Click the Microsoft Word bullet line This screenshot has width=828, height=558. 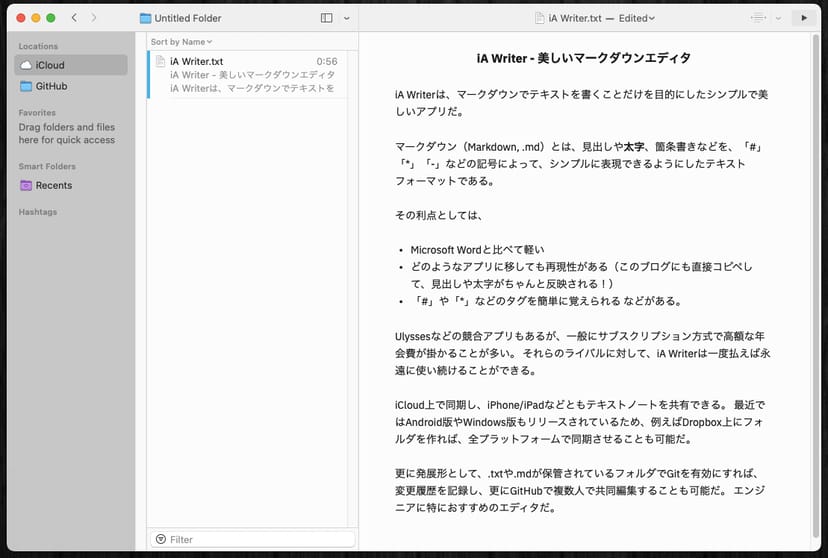pos(476,249)
